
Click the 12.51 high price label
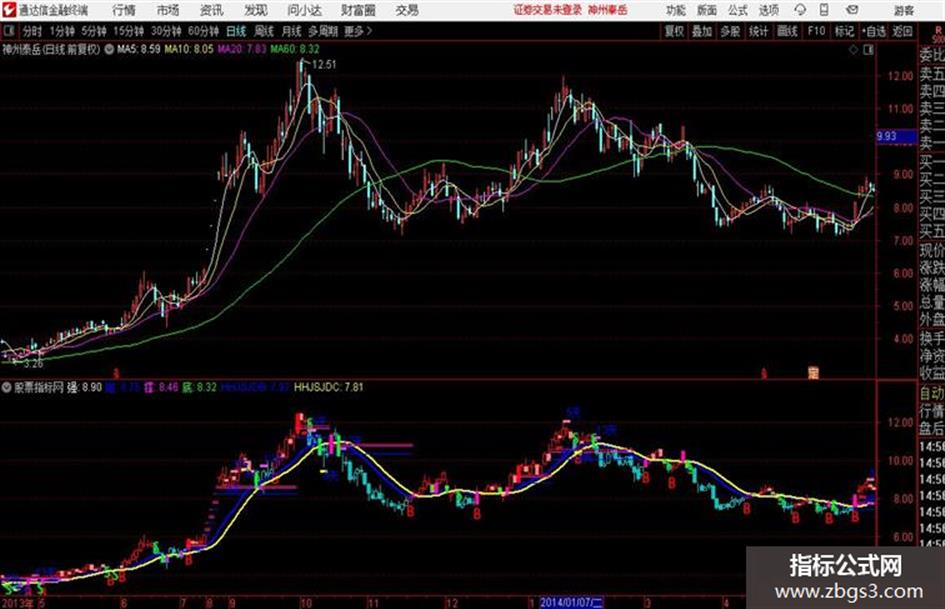coord(324,64)
